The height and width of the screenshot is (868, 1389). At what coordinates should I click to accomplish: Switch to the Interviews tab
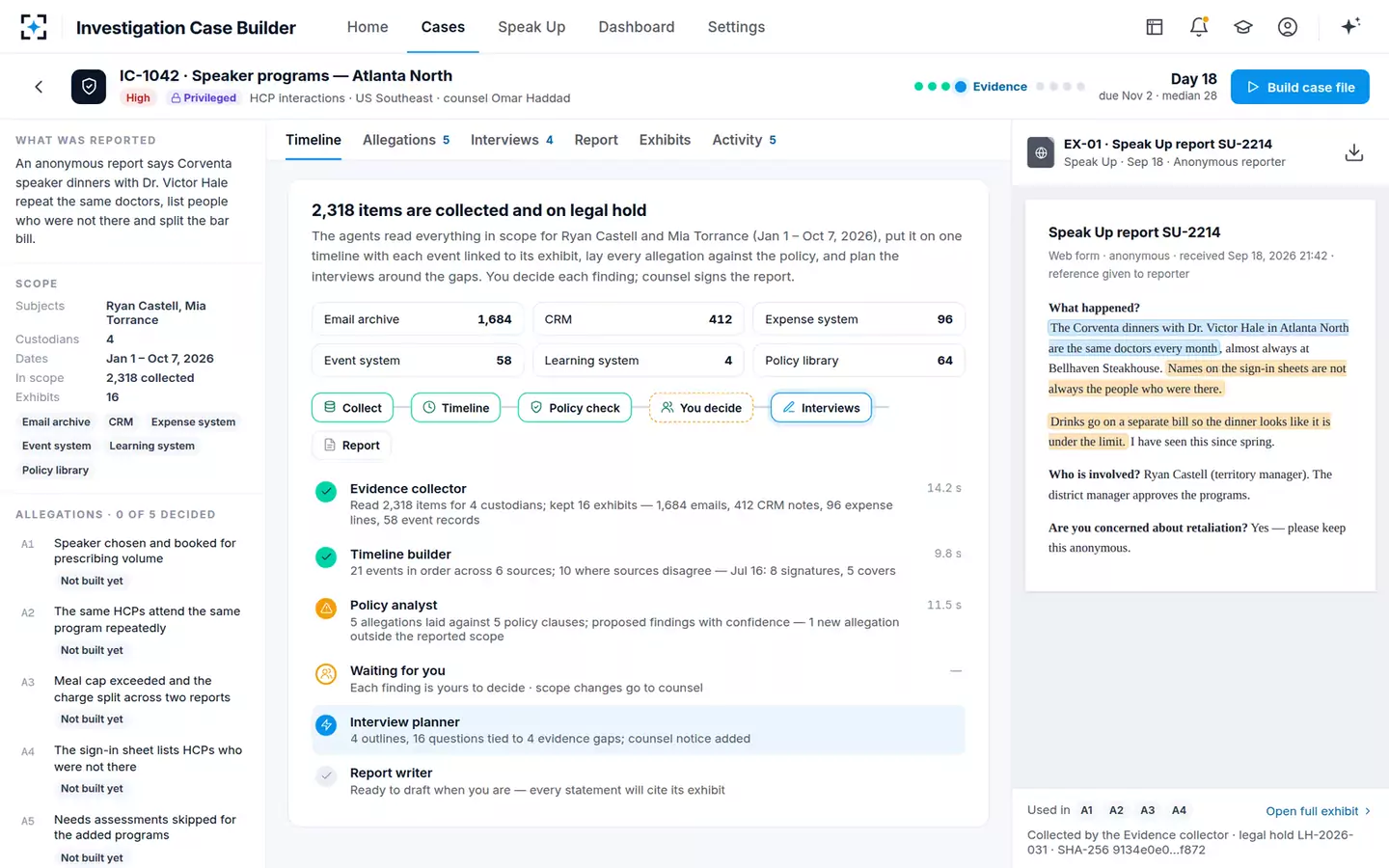pos(511,140)
